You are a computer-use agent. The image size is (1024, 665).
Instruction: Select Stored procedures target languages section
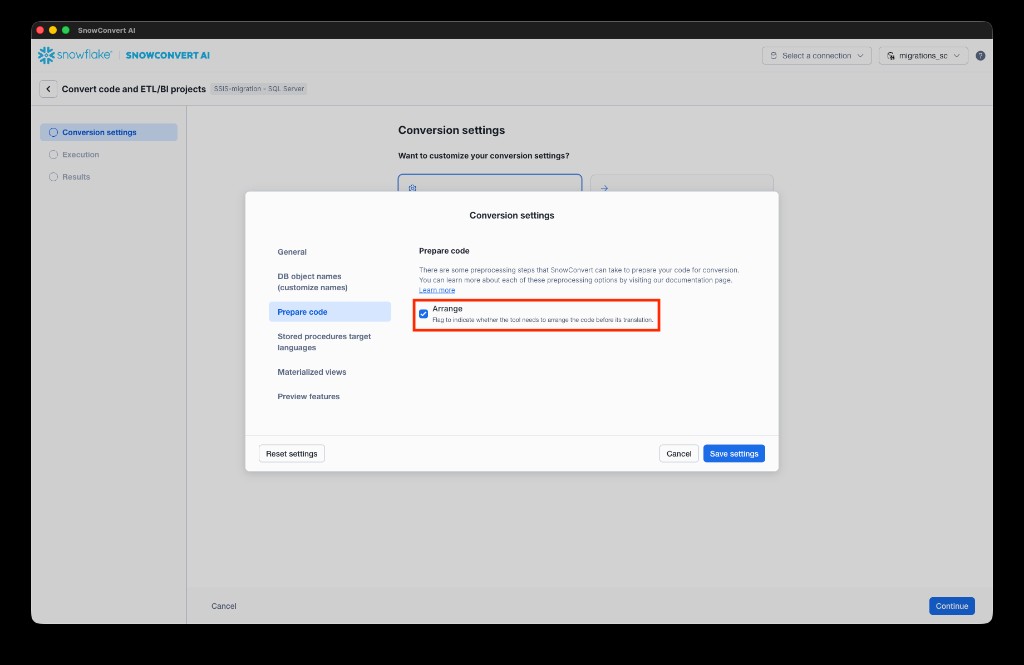(323, 342)
